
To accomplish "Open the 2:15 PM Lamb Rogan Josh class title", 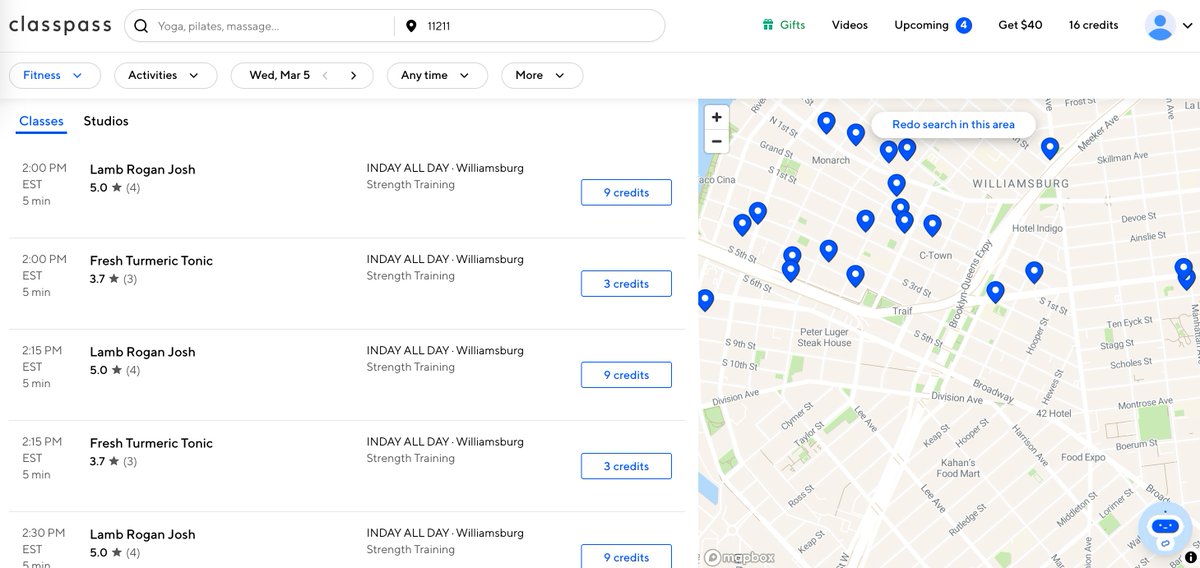I will (x=143, y=352).
